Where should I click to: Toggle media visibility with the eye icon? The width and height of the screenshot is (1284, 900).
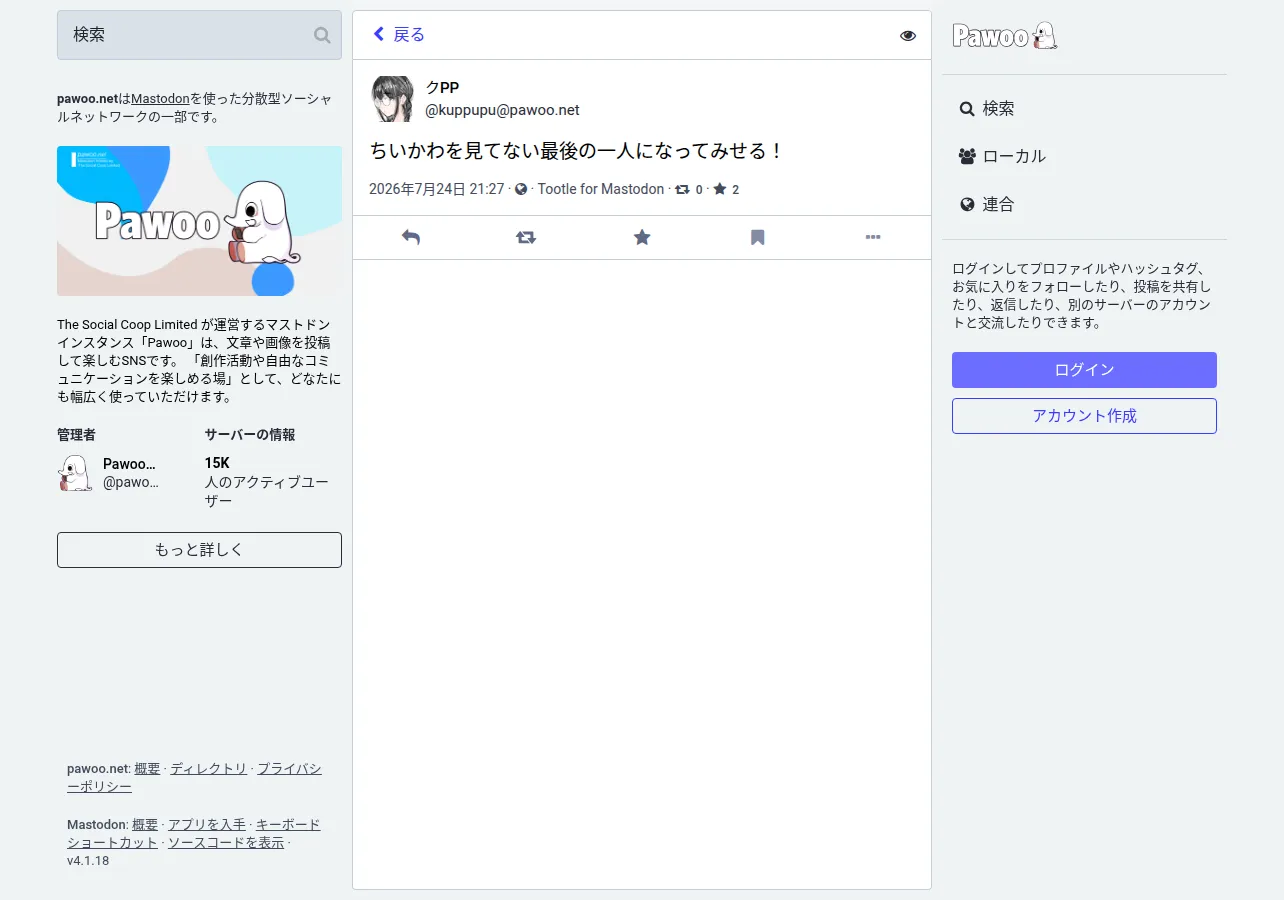tap(908, 35)
